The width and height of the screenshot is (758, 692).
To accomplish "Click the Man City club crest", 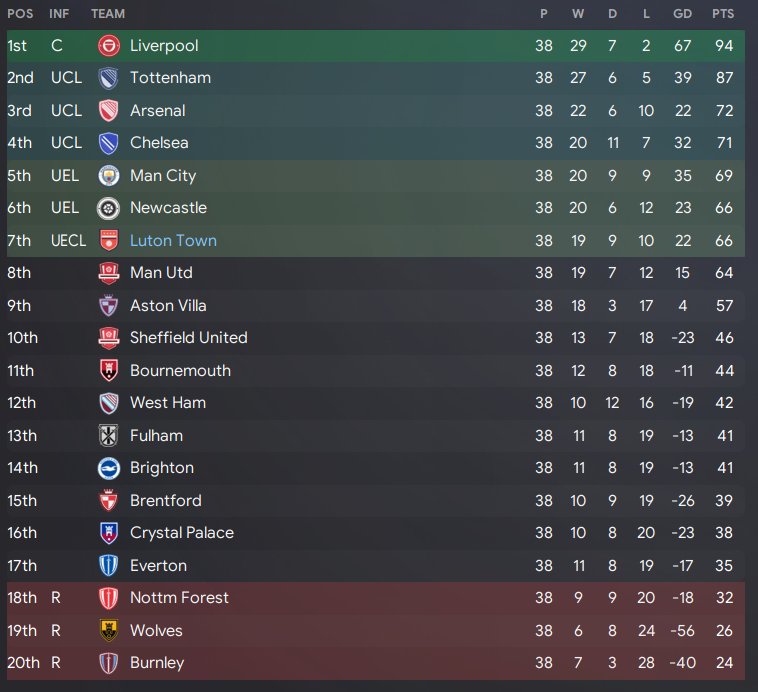I will click(109, 176).
